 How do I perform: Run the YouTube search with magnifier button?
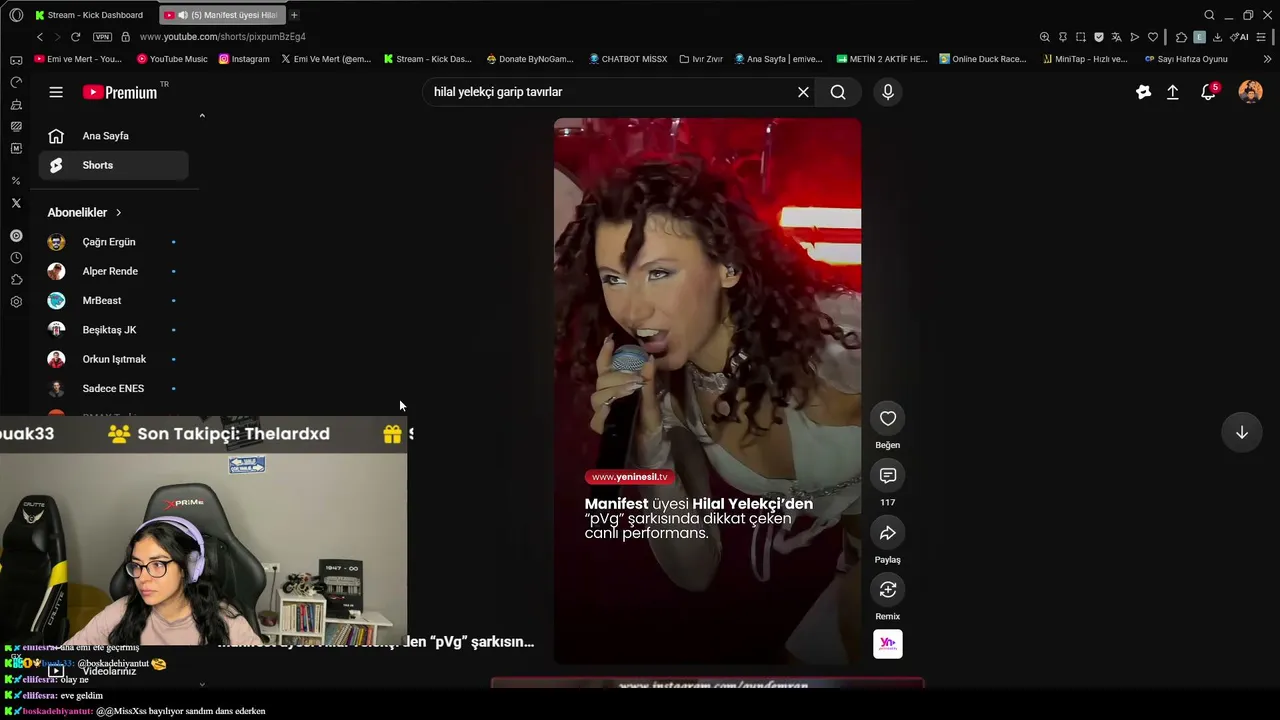pos(838,92)
